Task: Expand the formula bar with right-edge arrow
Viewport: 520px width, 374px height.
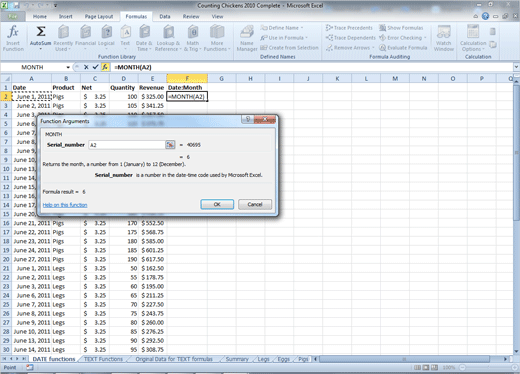Action: pyautogui.click(x=516, y=67)
